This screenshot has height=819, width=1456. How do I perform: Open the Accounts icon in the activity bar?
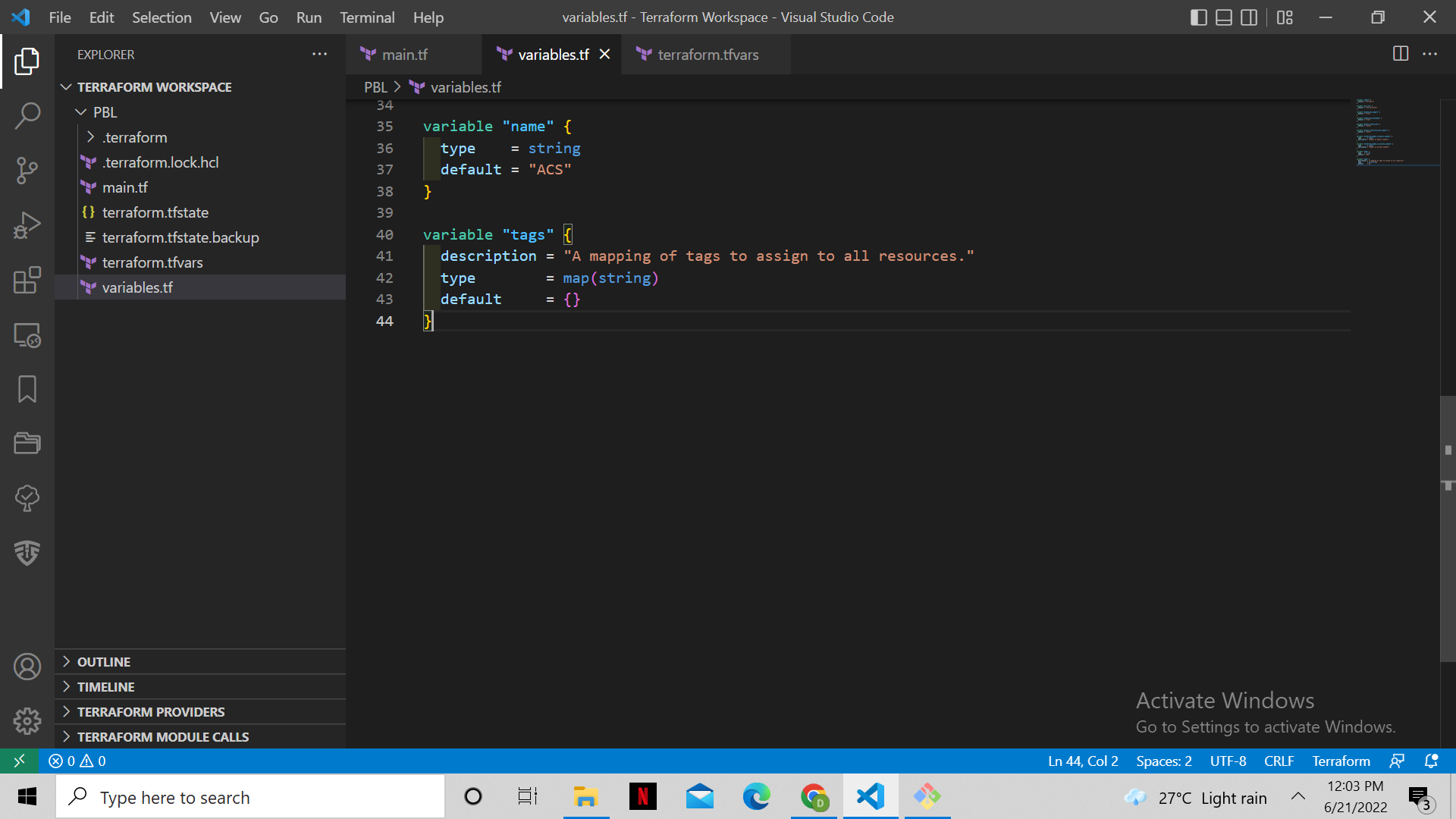click(27, 667)
